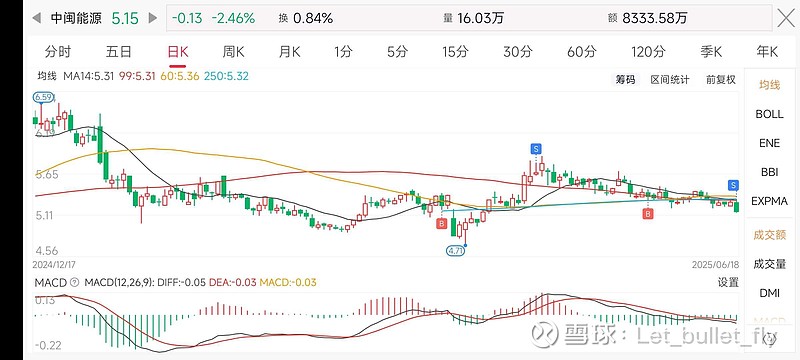Switch to 周K weekly chart tab
Image resolution: width=800 pixels, height=360 pixels.
233,52
